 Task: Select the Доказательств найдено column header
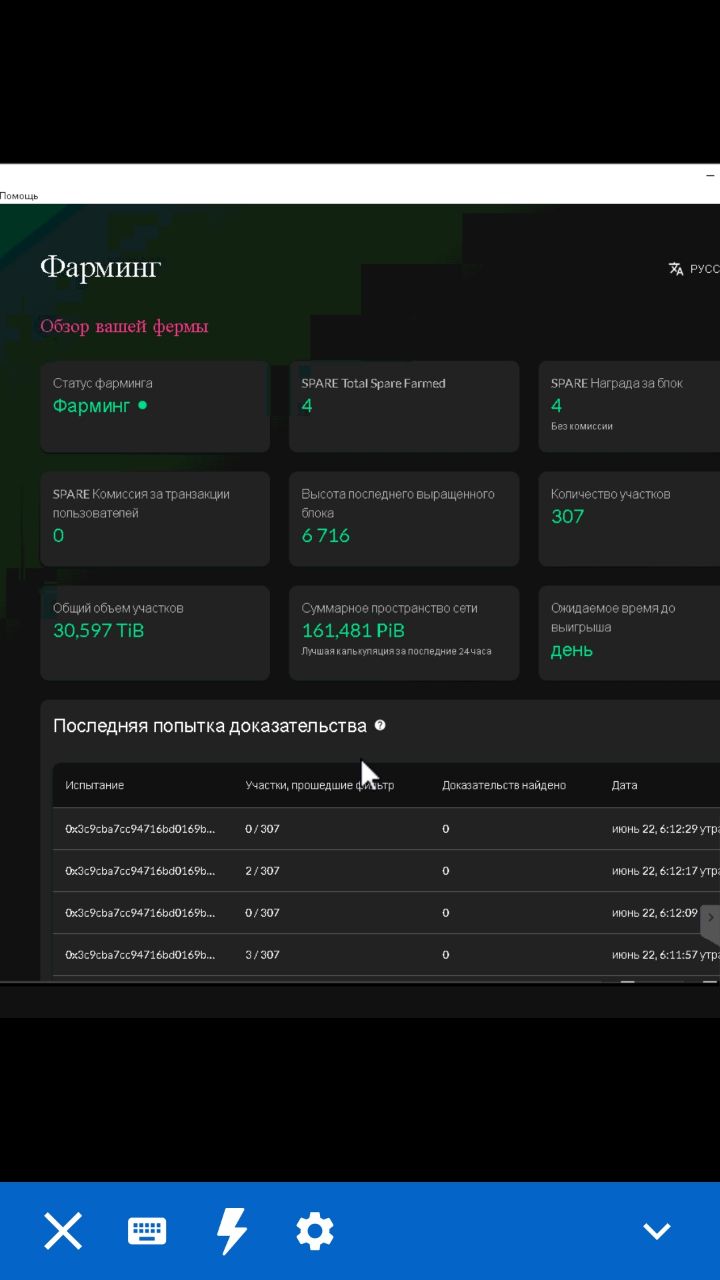pos(504,785)
